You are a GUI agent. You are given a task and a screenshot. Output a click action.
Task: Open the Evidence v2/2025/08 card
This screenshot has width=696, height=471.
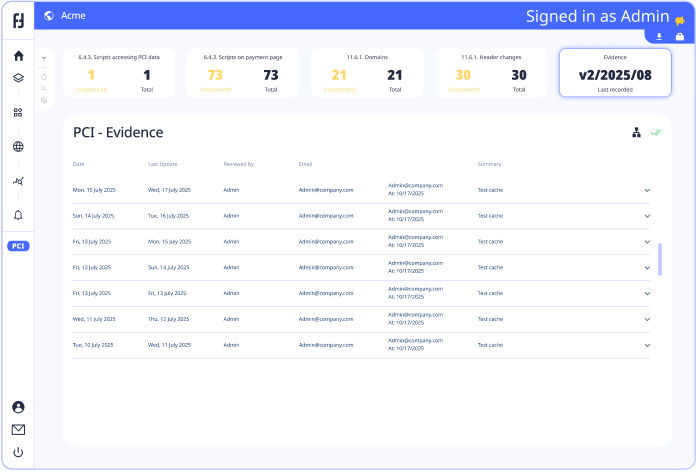point(615,73)
